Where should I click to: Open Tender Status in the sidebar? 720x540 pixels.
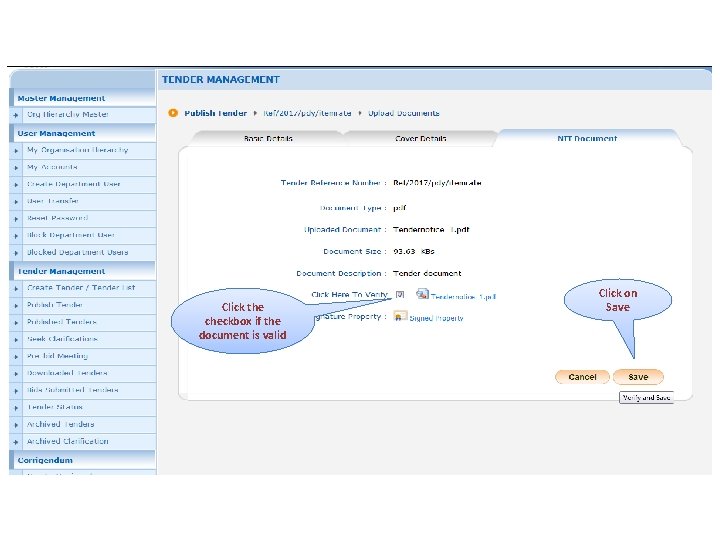(x=55, y=407)
